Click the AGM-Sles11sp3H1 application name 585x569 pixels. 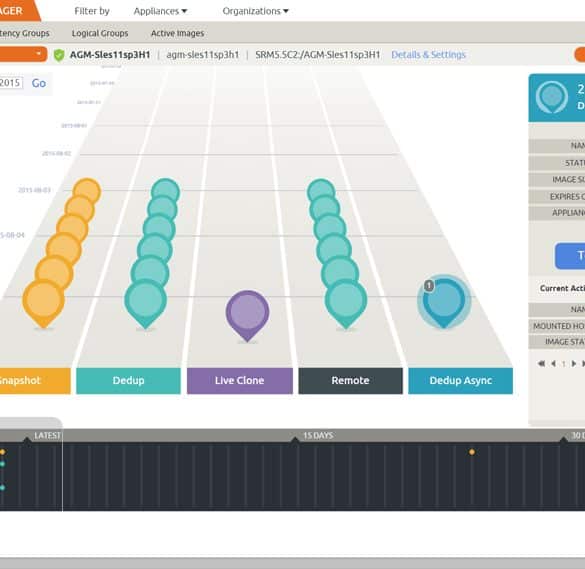click(110, 55)
